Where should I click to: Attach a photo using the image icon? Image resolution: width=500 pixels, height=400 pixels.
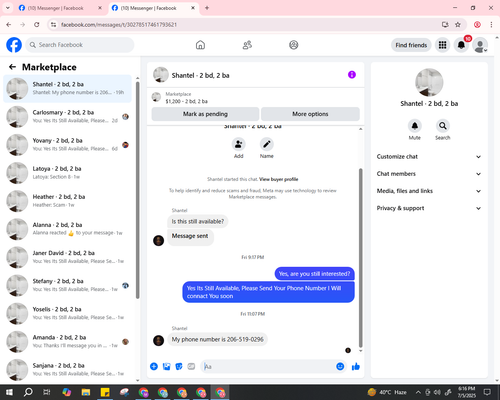[166, 367]
